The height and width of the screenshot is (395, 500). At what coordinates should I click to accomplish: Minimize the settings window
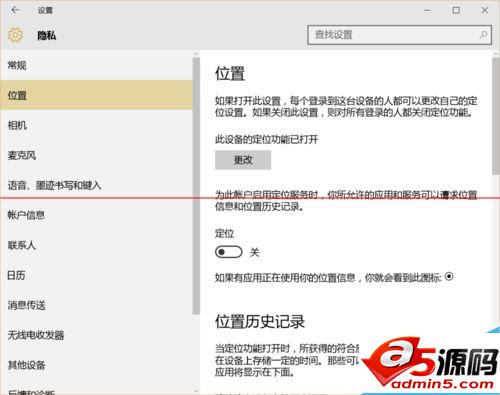(427, 10)
